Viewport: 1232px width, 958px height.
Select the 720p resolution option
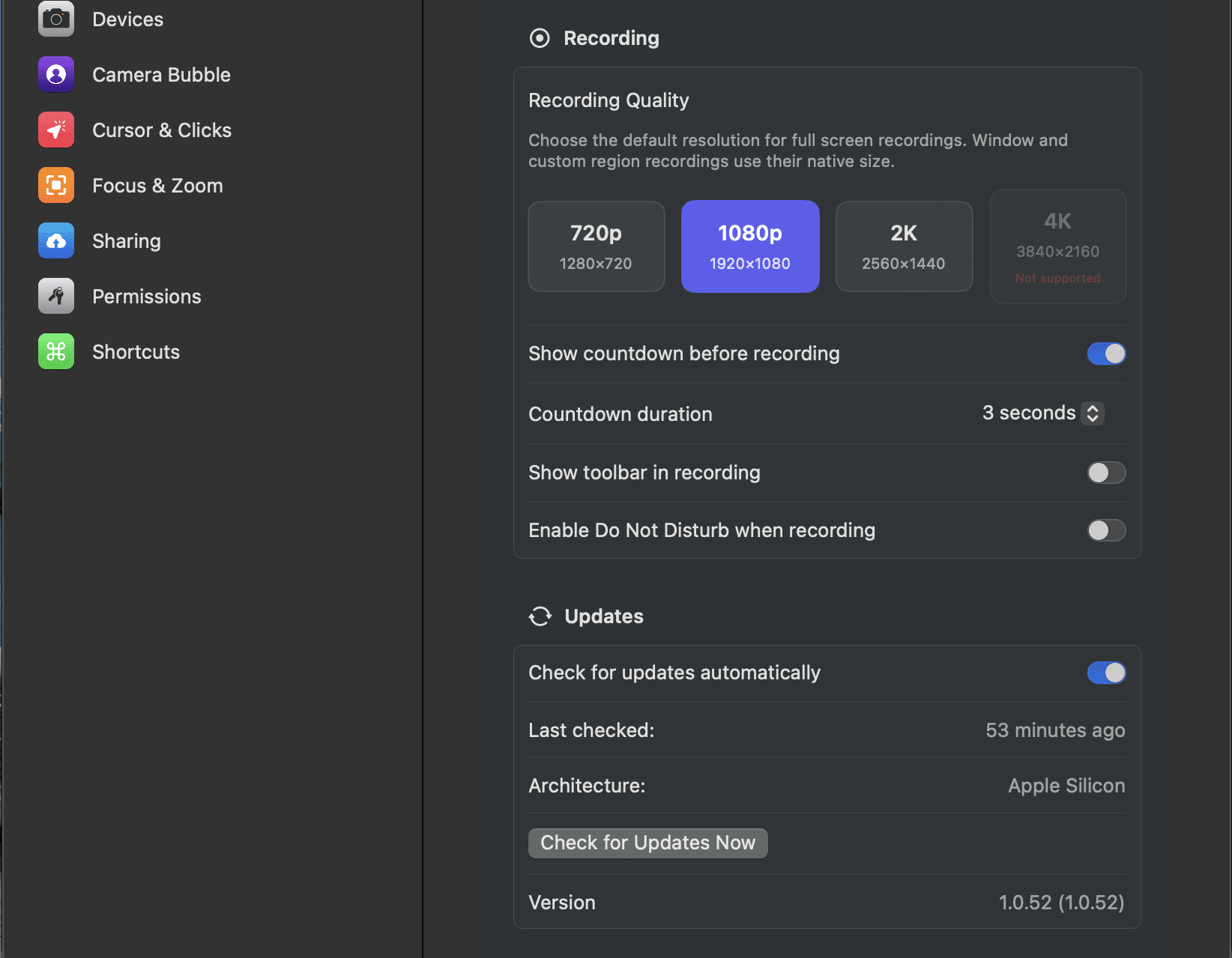click(x=596, y=246)
